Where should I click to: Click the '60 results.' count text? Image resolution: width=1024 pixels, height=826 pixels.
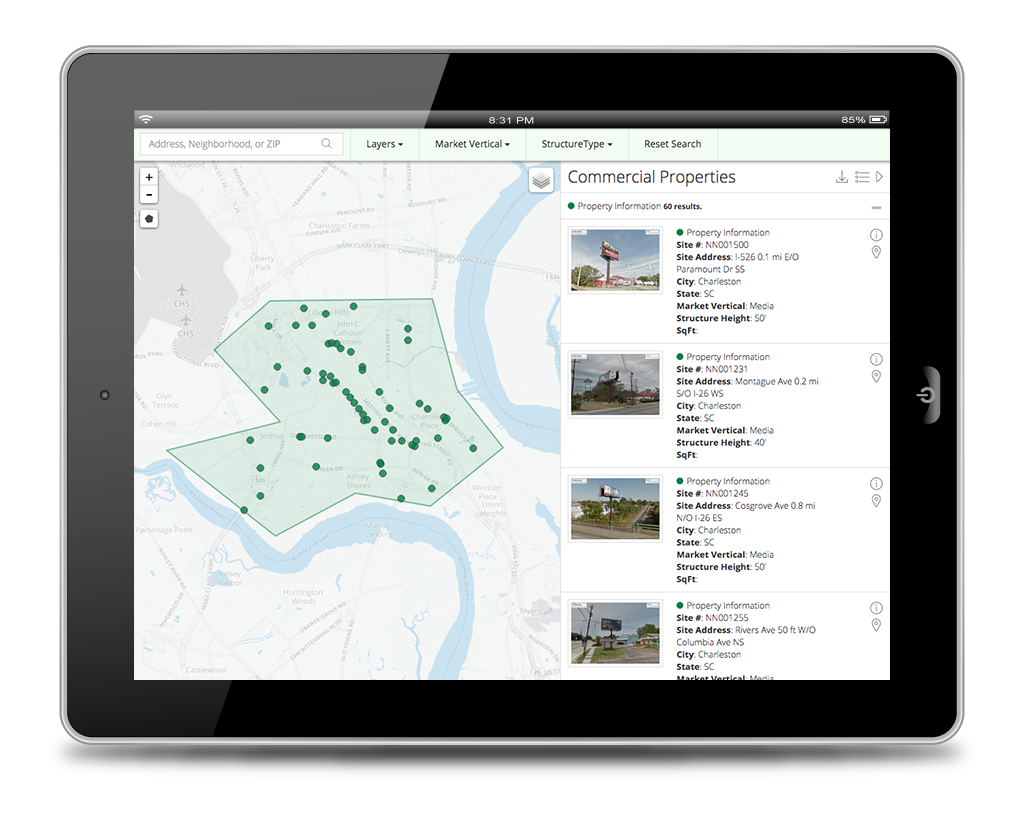[682, 206]
